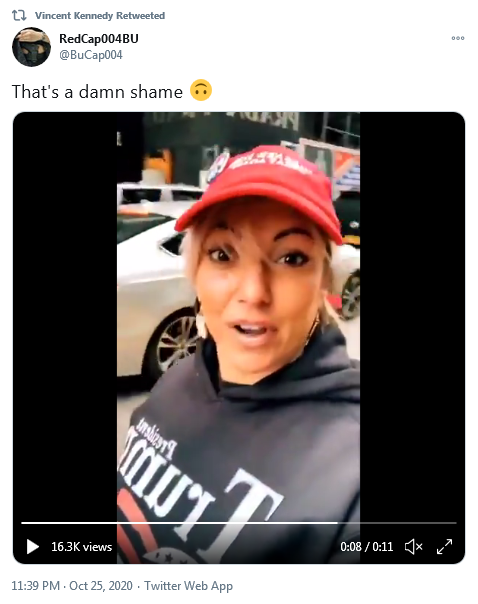This screenshot has height=604, width=478.
Task: Click the @BuCap004 handle
Action: click(91, 55)
